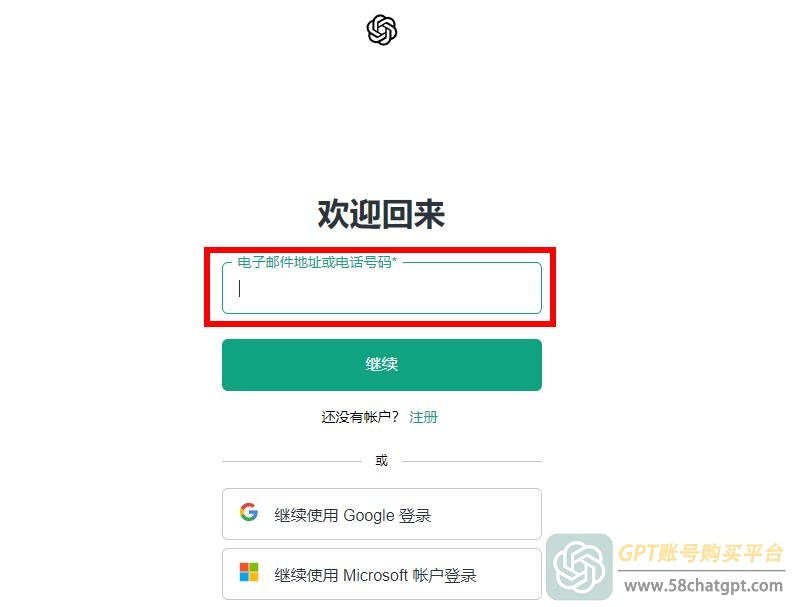Select 继续使用 Google 登录 text
This screenshot has width=799, height=607.
353,515
